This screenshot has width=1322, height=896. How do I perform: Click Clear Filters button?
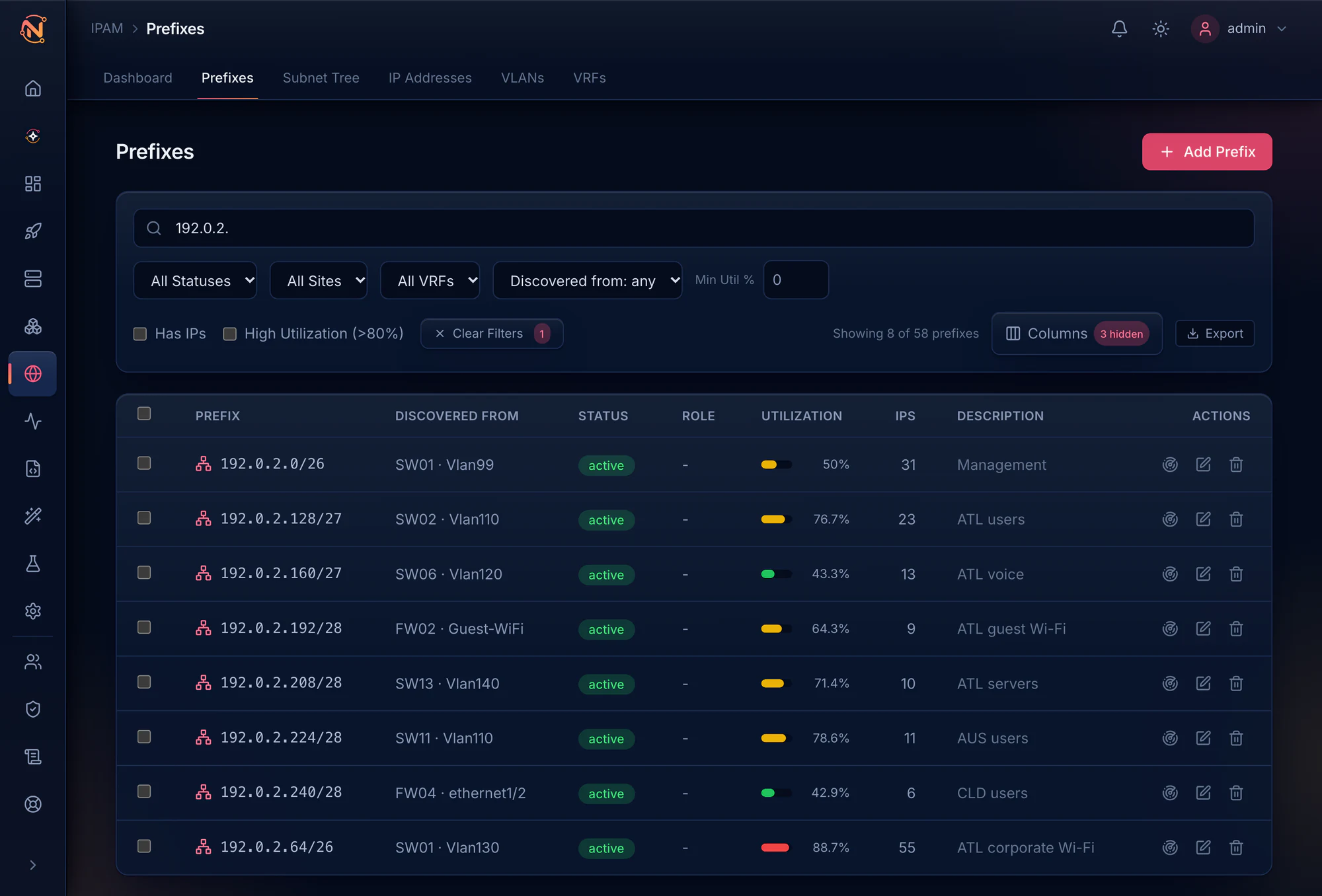click(492, 334)
